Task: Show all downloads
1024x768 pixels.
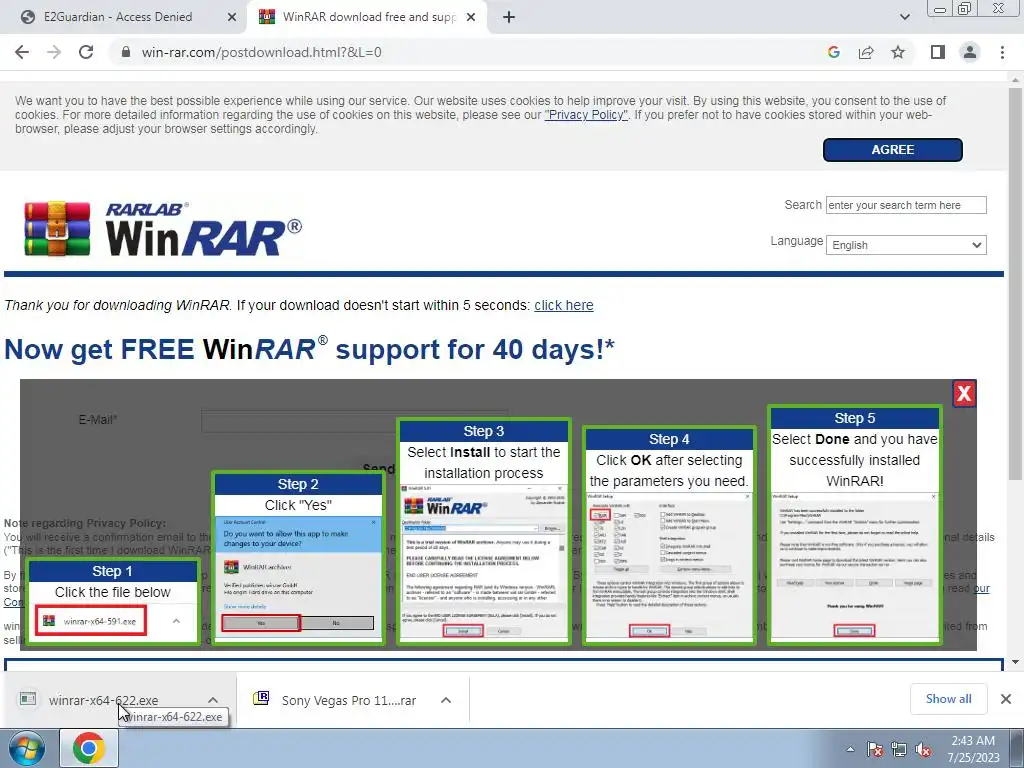Action: coord(948,699)
